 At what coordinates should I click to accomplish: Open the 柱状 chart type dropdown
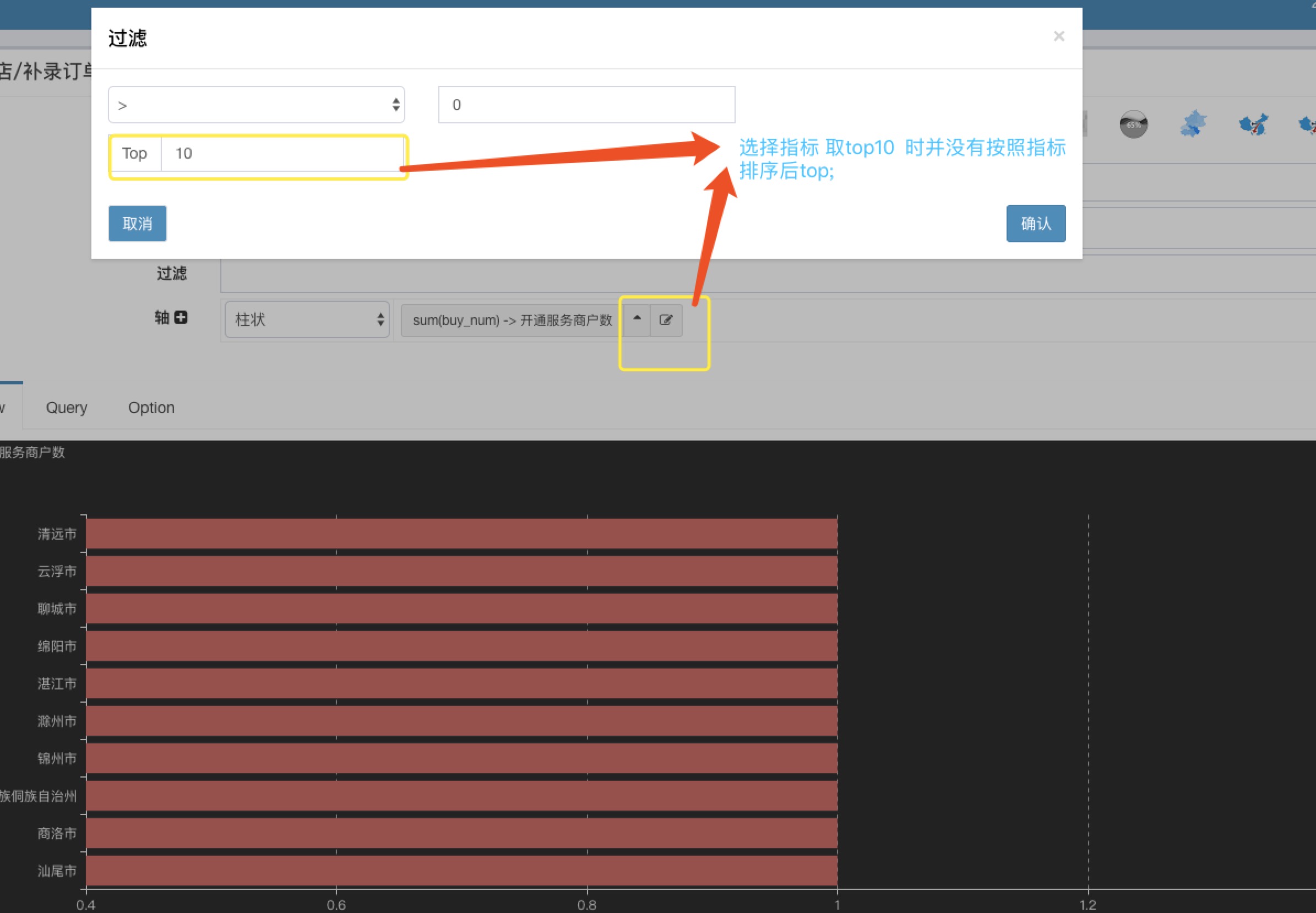coord(307,320)
